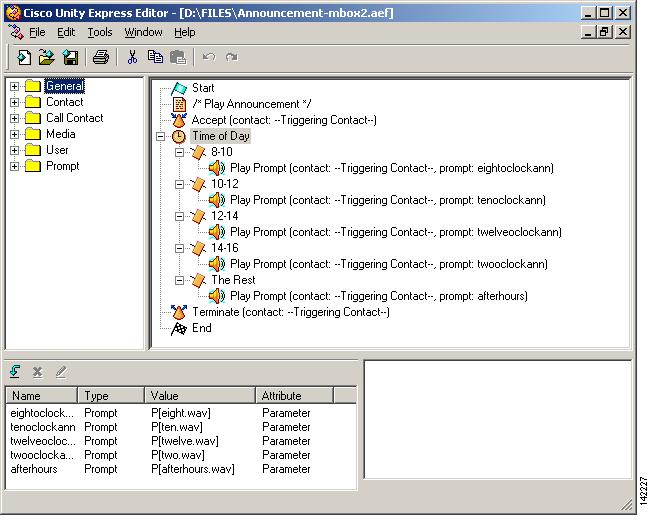Click the speaker icon for twooclockann prompt
The image size is (652, 521).
pyautogui.click(x=217, y=264)
